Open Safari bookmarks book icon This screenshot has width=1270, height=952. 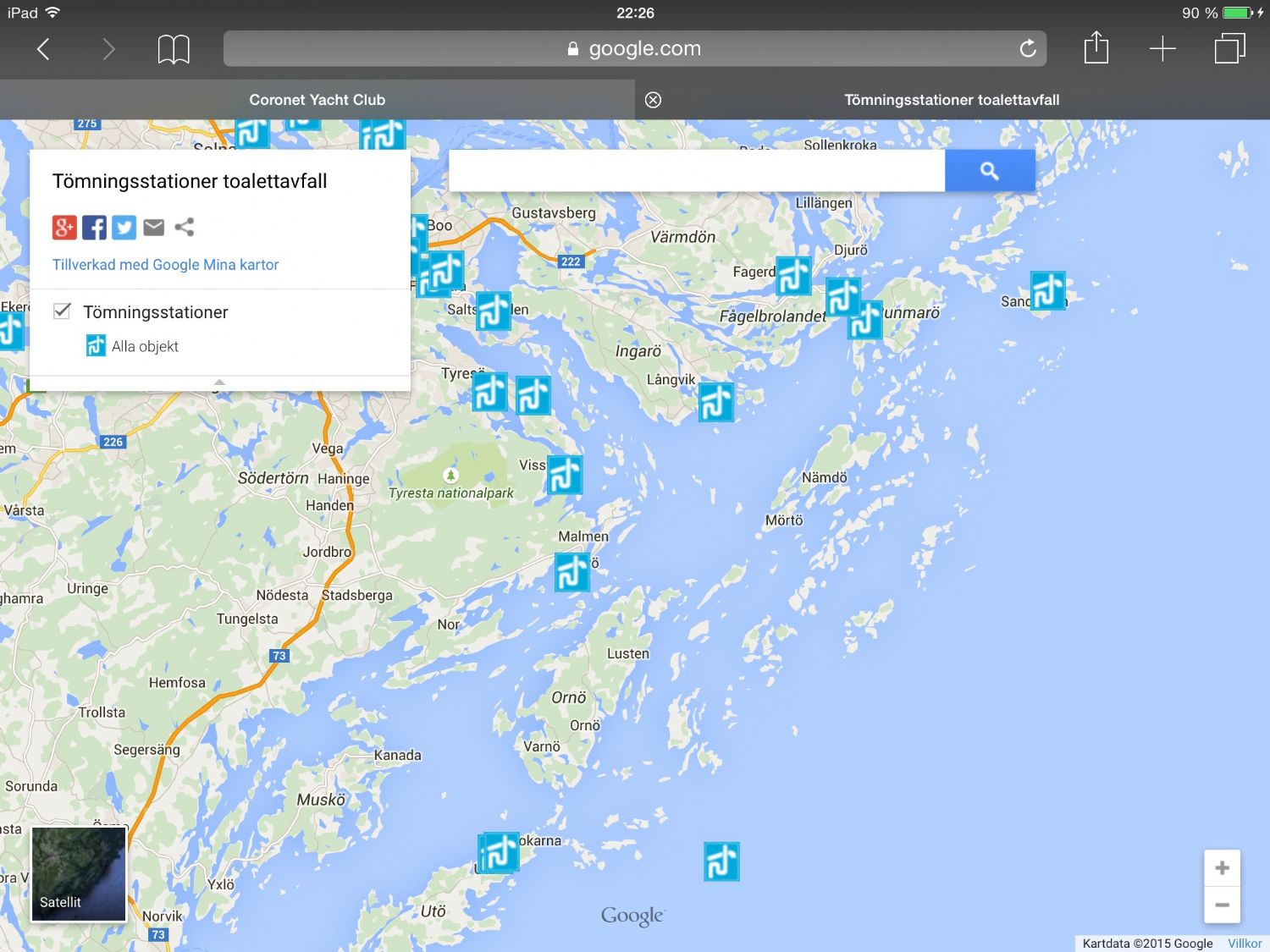tap(174, 49)
